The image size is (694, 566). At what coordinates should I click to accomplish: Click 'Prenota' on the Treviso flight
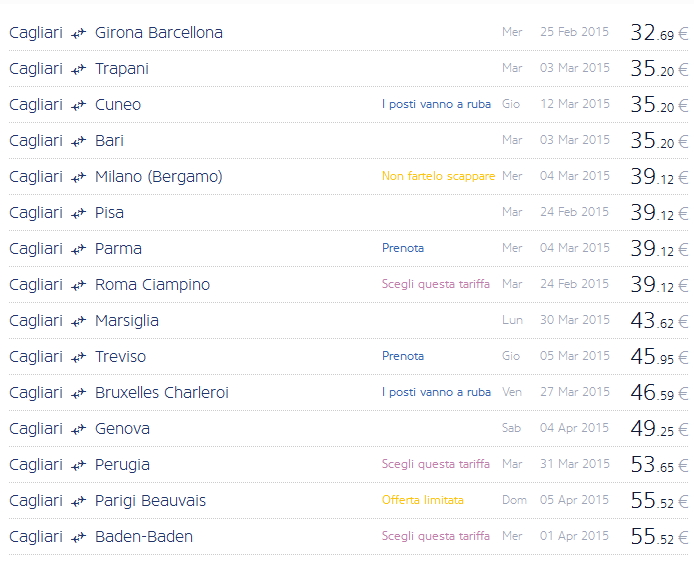tap(403, 356)
